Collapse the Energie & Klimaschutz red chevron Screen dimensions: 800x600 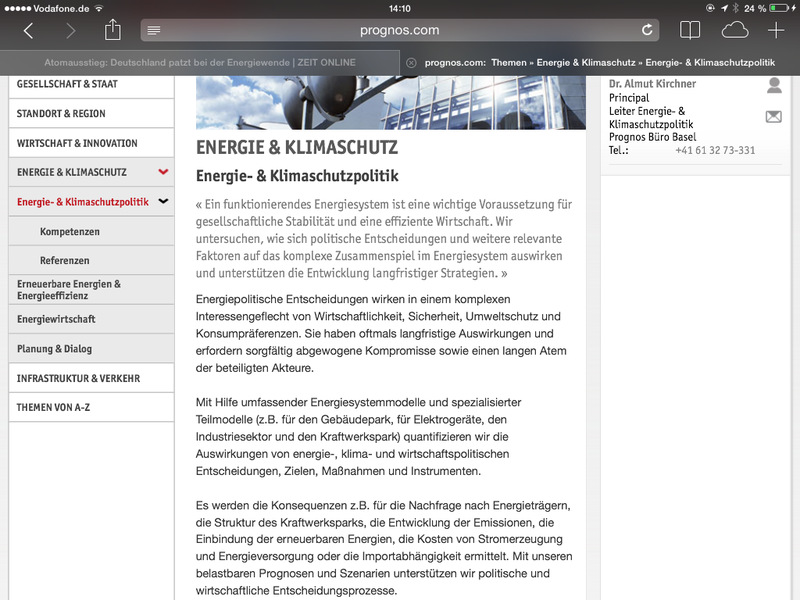pos(163,172)
